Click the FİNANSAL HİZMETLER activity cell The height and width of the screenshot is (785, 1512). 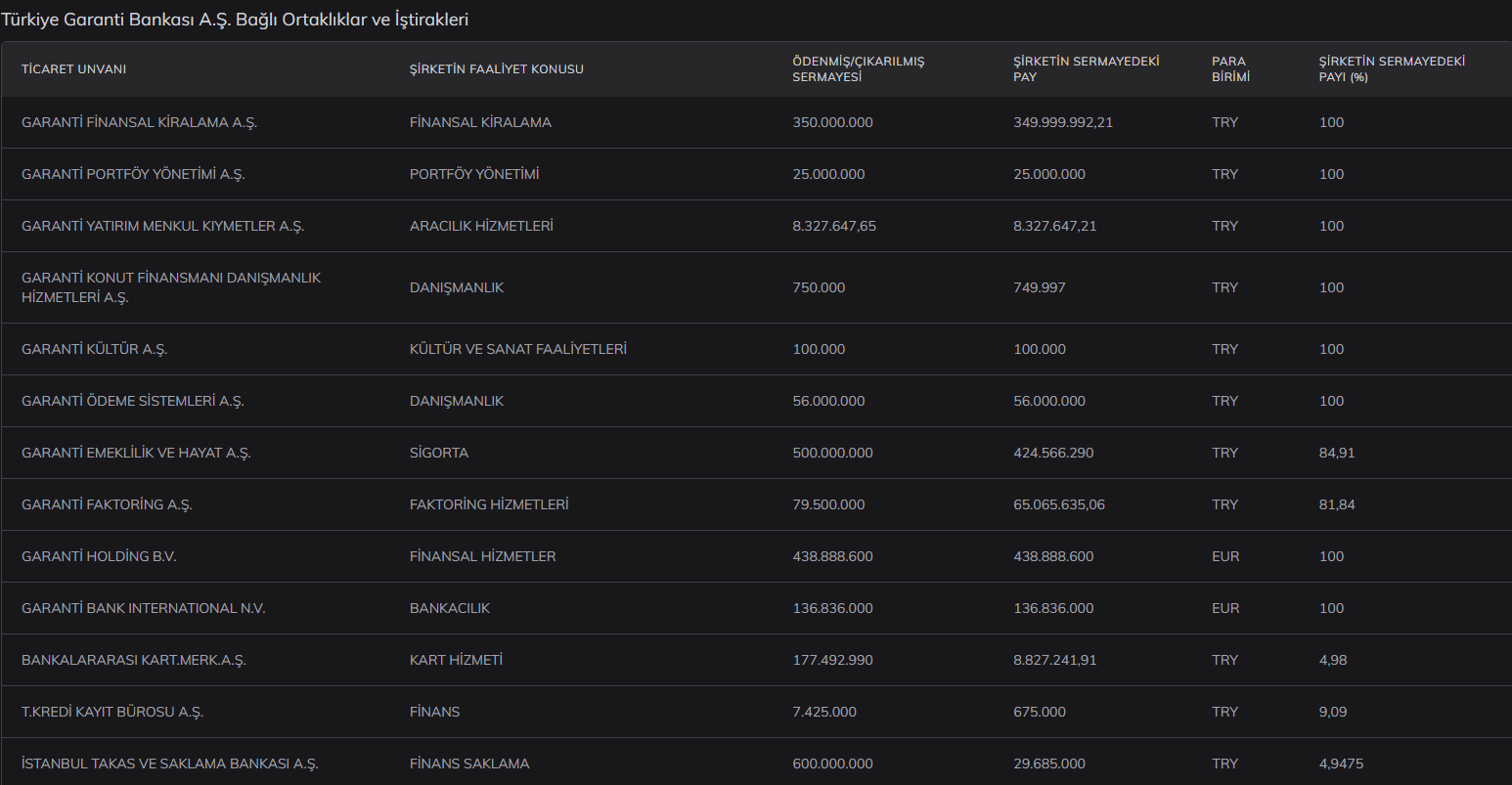click(x=482, y=556)
